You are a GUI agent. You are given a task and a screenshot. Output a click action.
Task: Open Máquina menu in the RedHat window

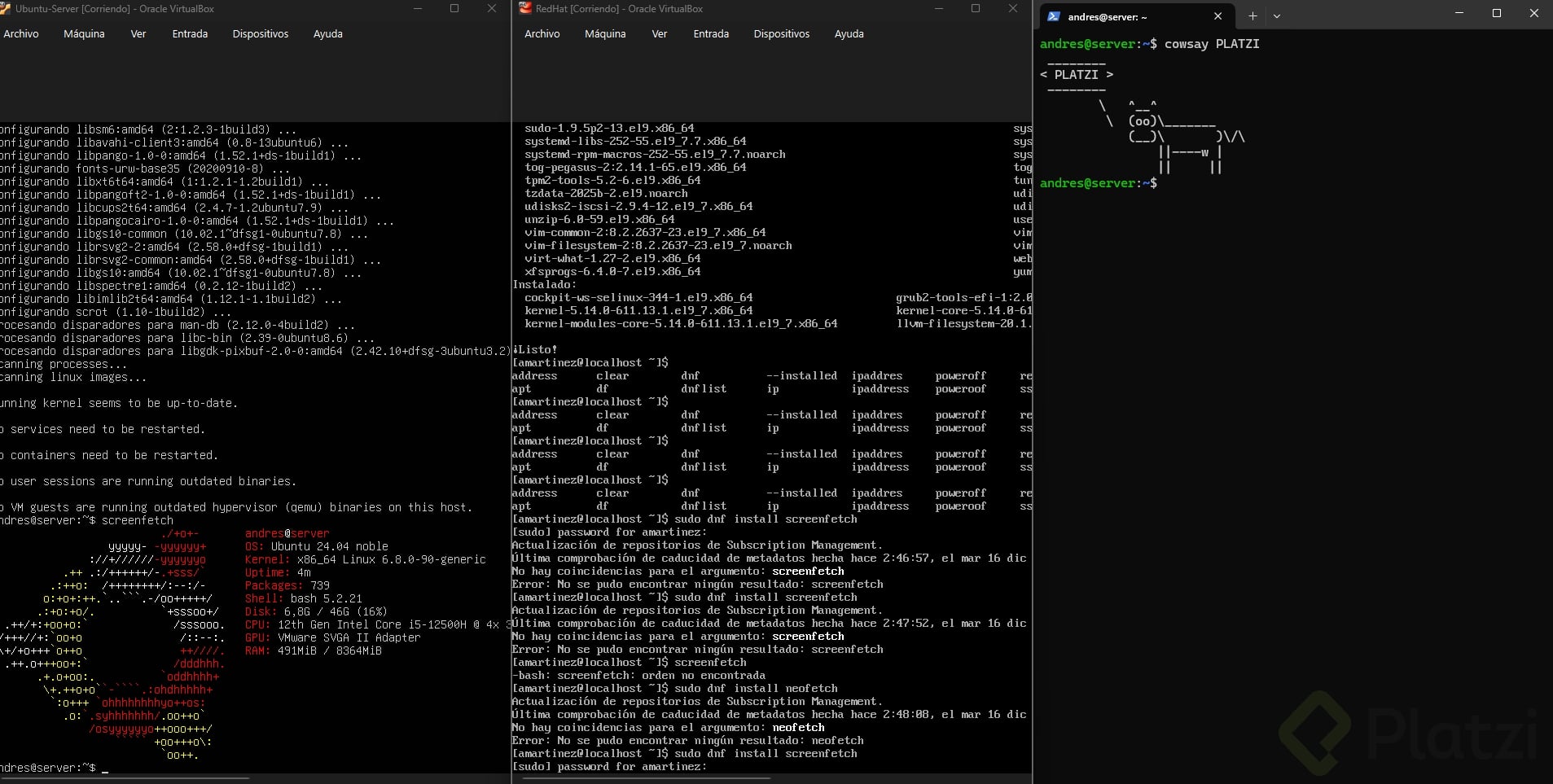(x=605, y=34)
